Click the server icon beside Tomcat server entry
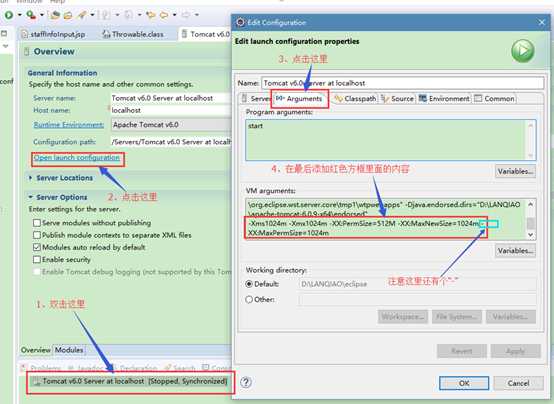This screenshot has height=404, width=554. pyautogui.click(x=36, y=381)
